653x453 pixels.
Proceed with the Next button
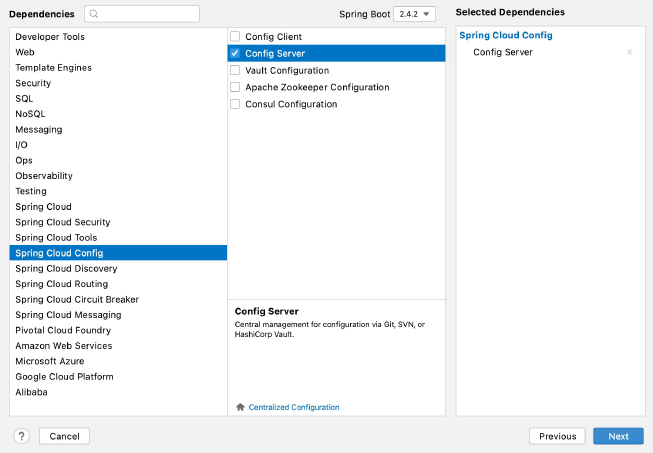[x=618, y=436]
